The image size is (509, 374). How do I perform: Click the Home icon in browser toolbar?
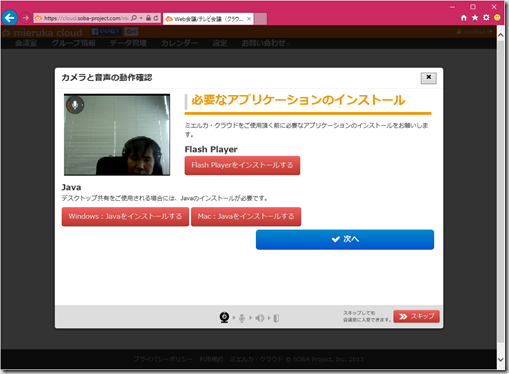point(464,18)
